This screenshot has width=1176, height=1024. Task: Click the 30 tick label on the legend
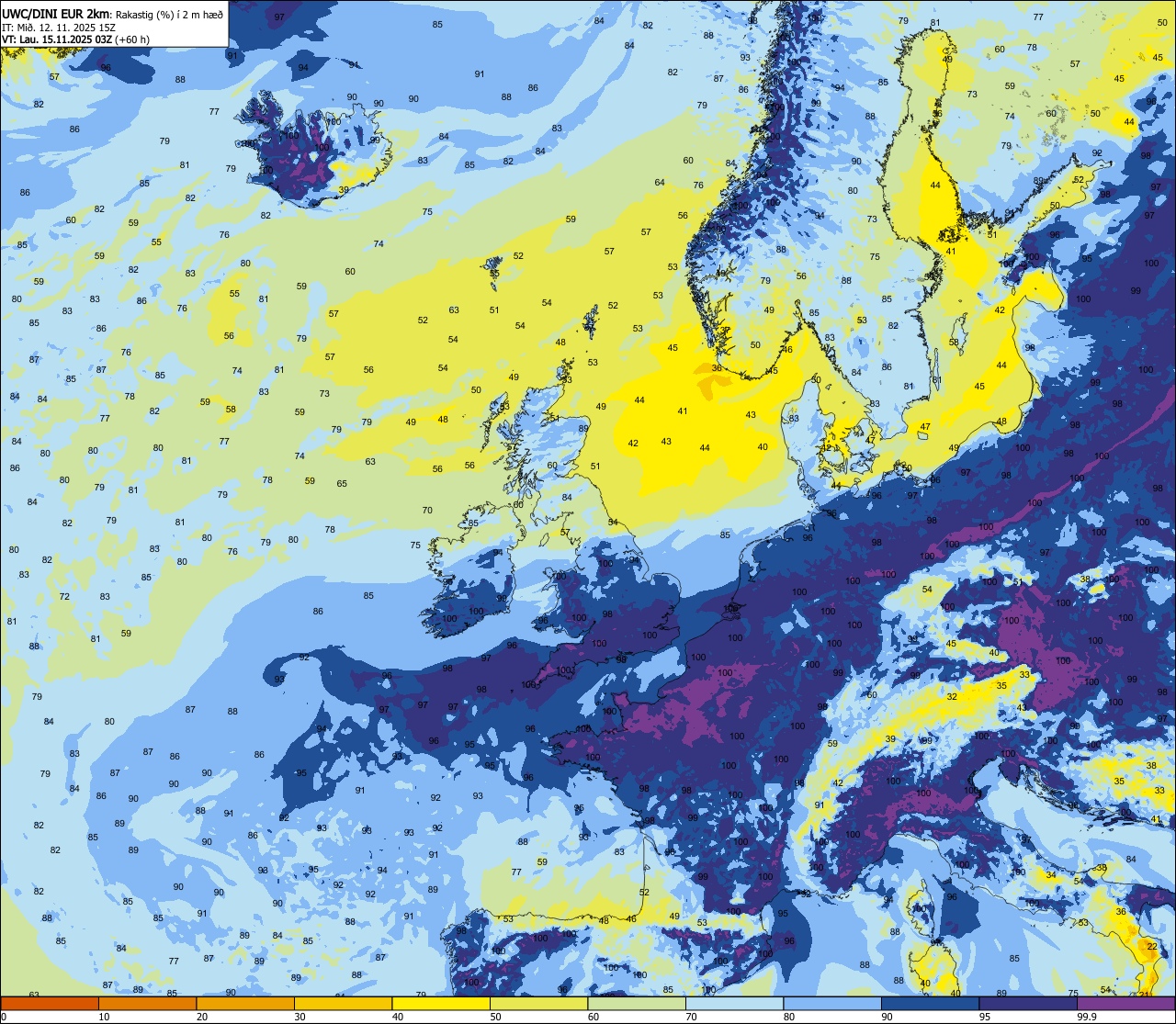tap(300, 1017)
